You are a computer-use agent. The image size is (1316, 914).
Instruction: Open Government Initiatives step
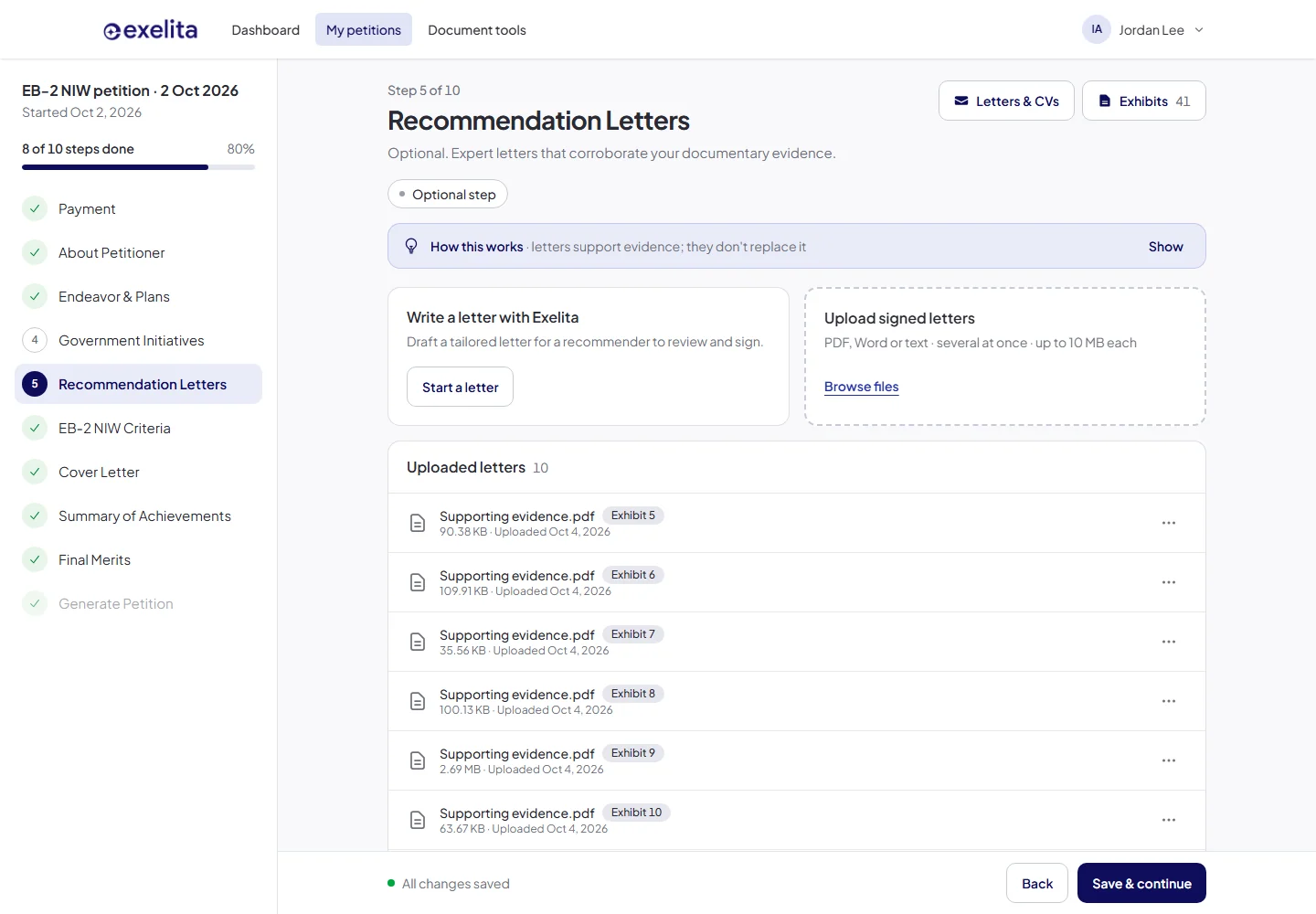[x=138, y=341]
